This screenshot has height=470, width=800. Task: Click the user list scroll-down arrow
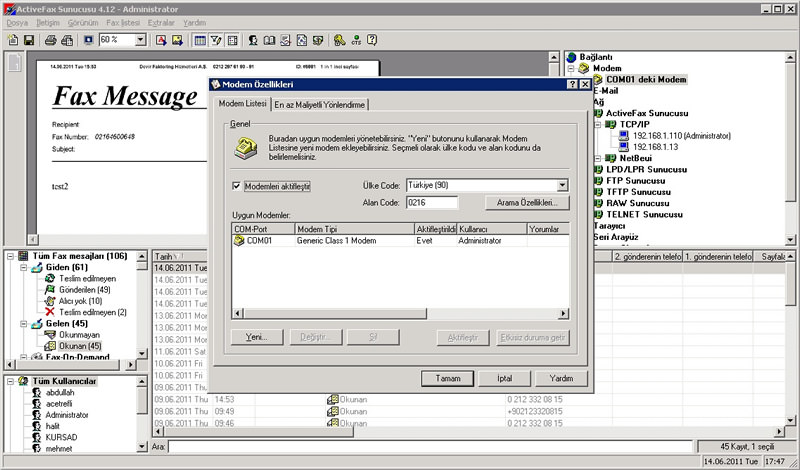[x=142, y=447]
